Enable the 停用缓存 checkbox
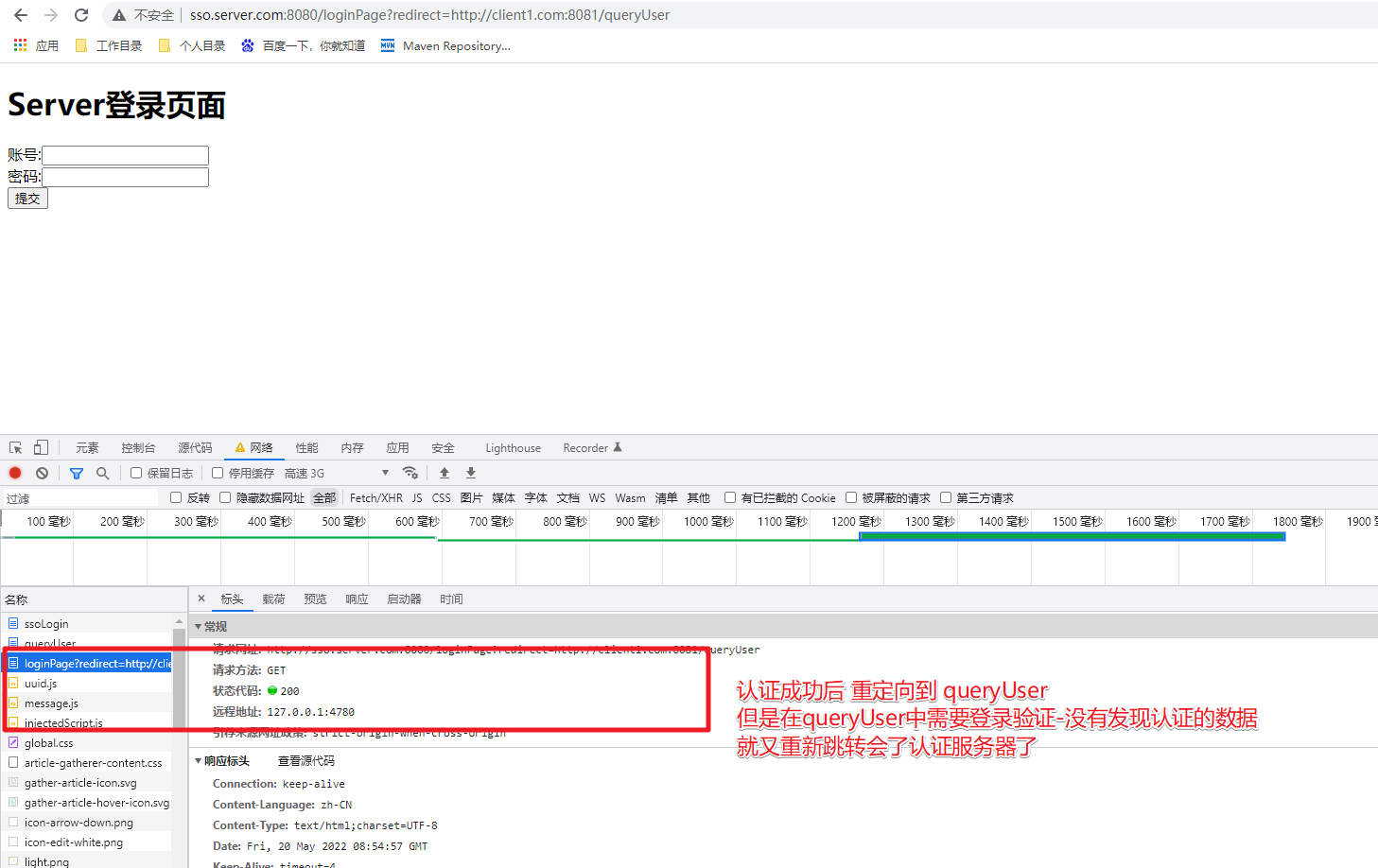The width and height of the screenshot is (1378, 868). click(218, 473)
